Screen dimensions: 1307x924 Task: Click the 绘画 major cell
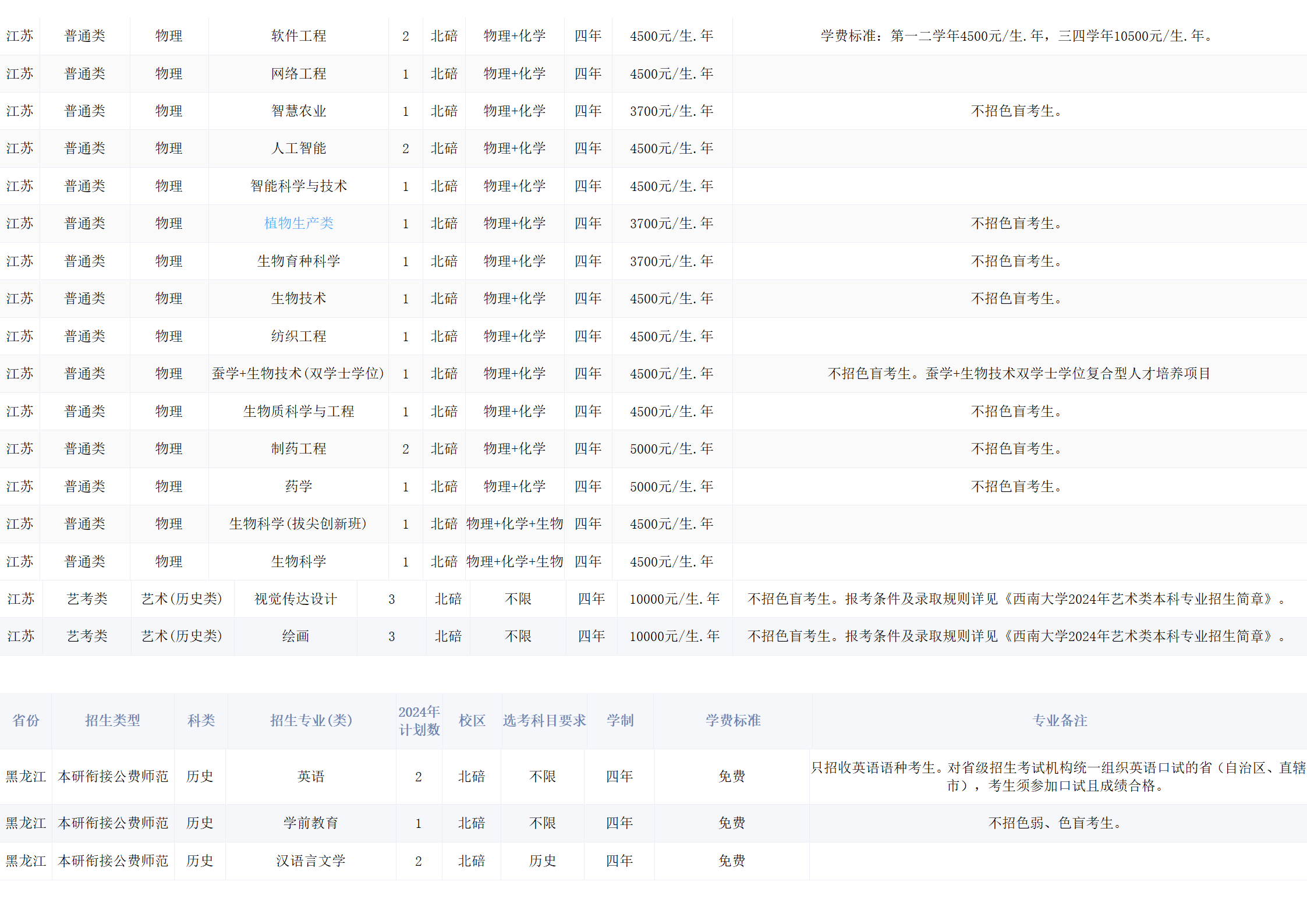pos(295,636)
